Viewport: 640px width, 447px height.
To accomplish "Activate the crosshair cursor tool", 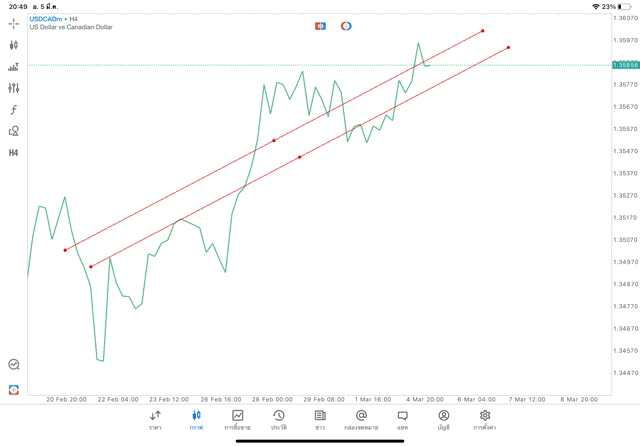I will [14, 23].
